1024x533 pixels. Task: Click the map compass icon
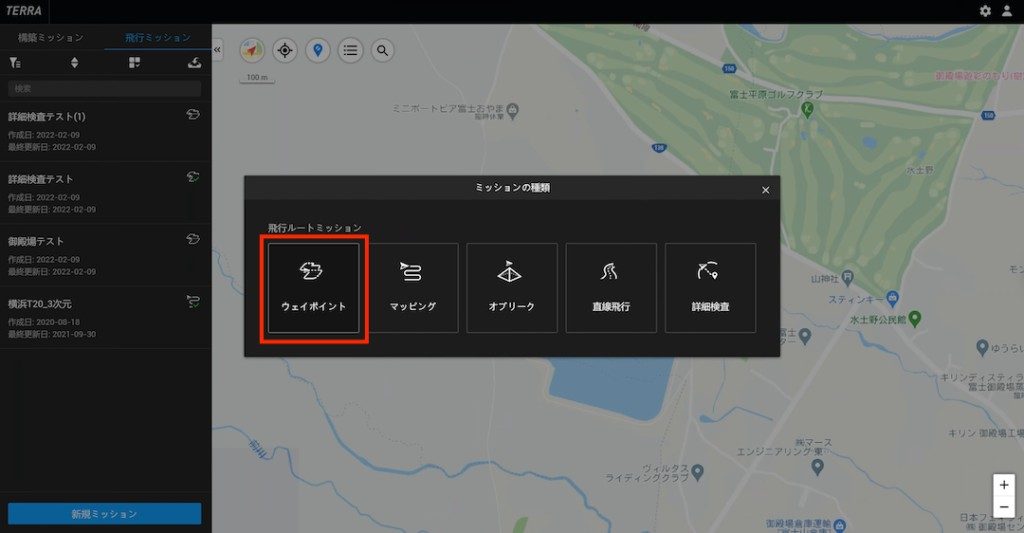pos(253,50)
